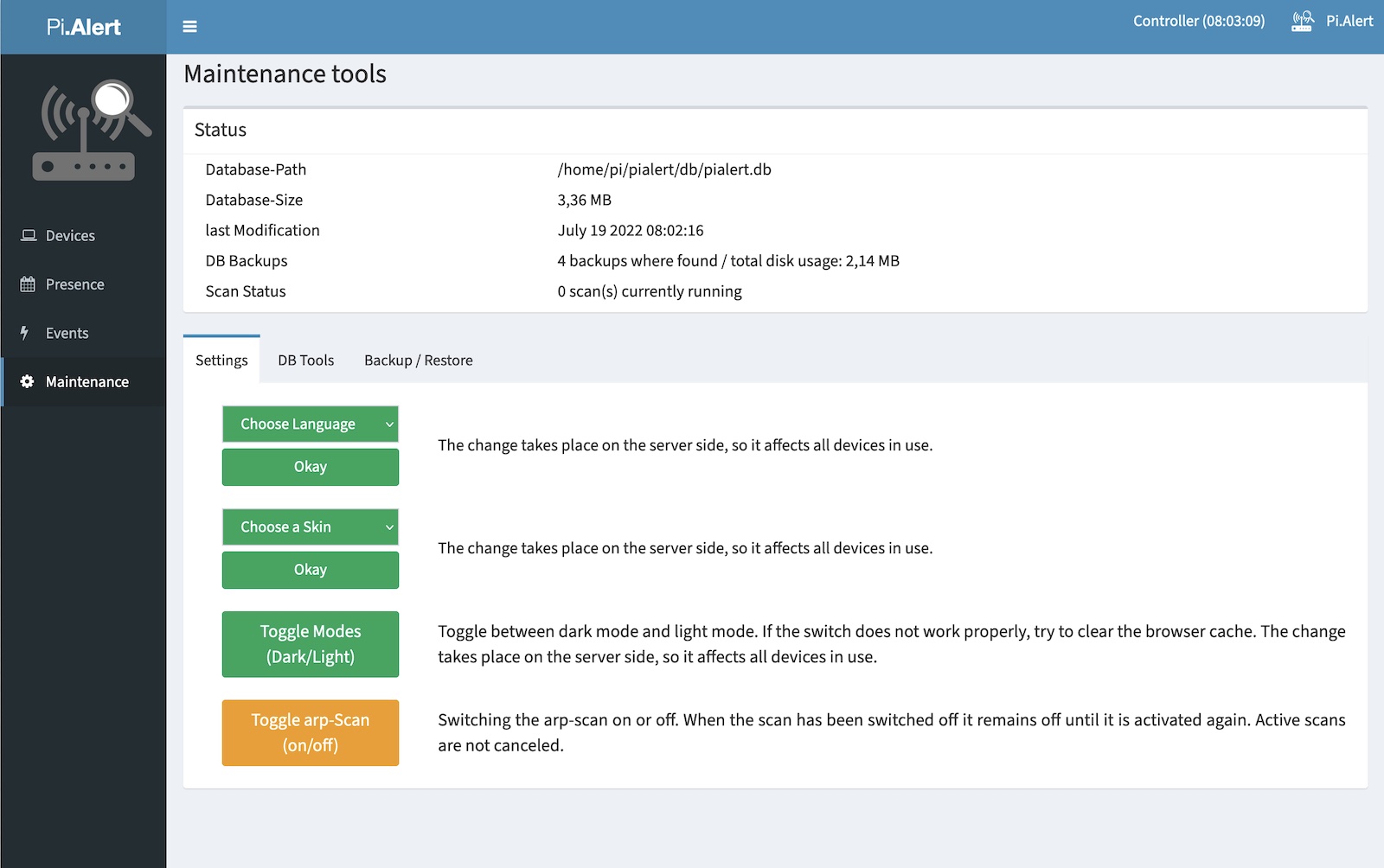Click the calendar icon beside Presence
The image size is (1384, 868).
[x=28, y=284]
